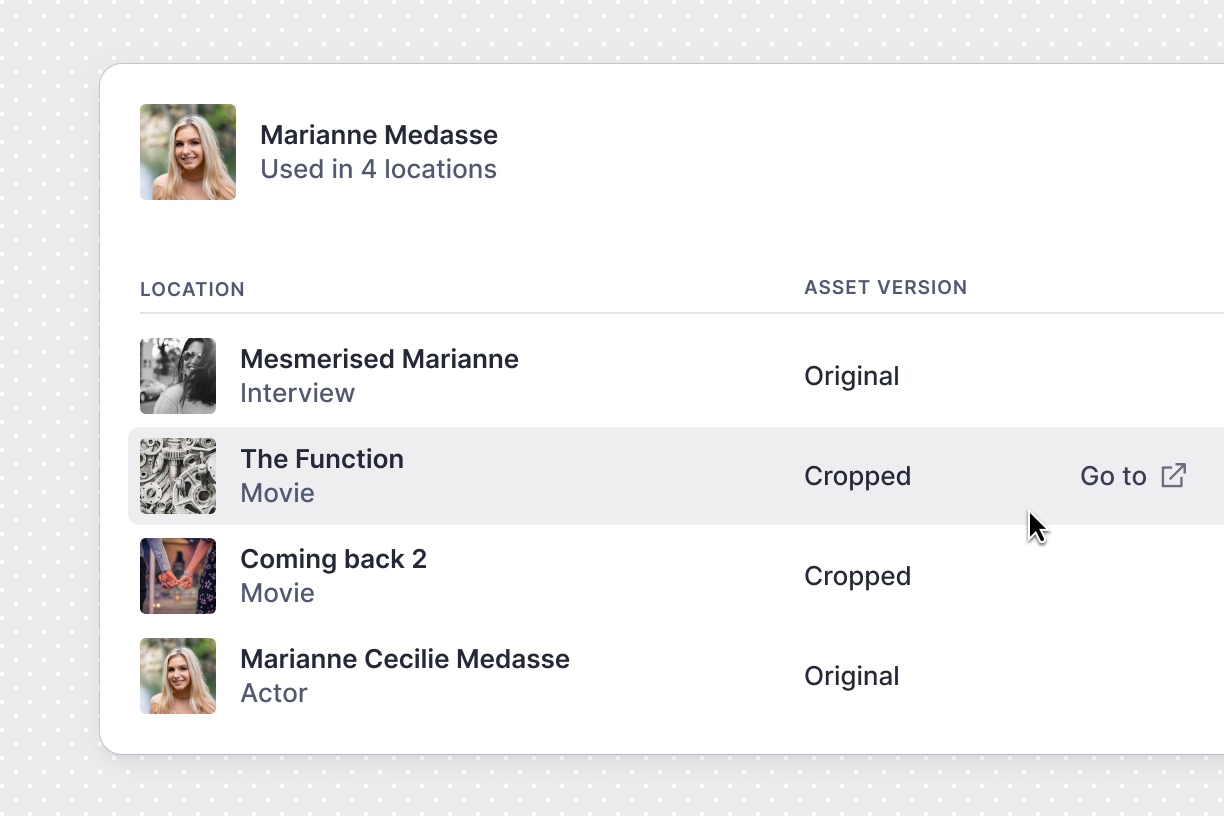Screen dimensions: 1224x816
Task: Click the Interview label under Mesmerised Marianne
Action: pos(297,393)
